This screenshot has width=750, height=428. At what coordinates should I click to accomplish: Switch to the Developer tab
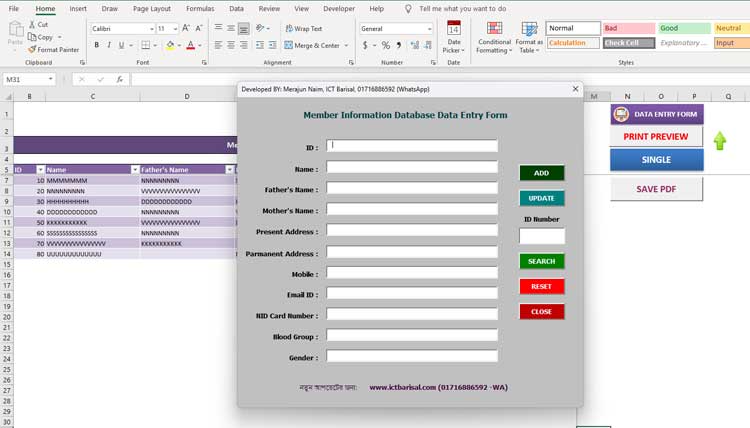tap(339, 8)
